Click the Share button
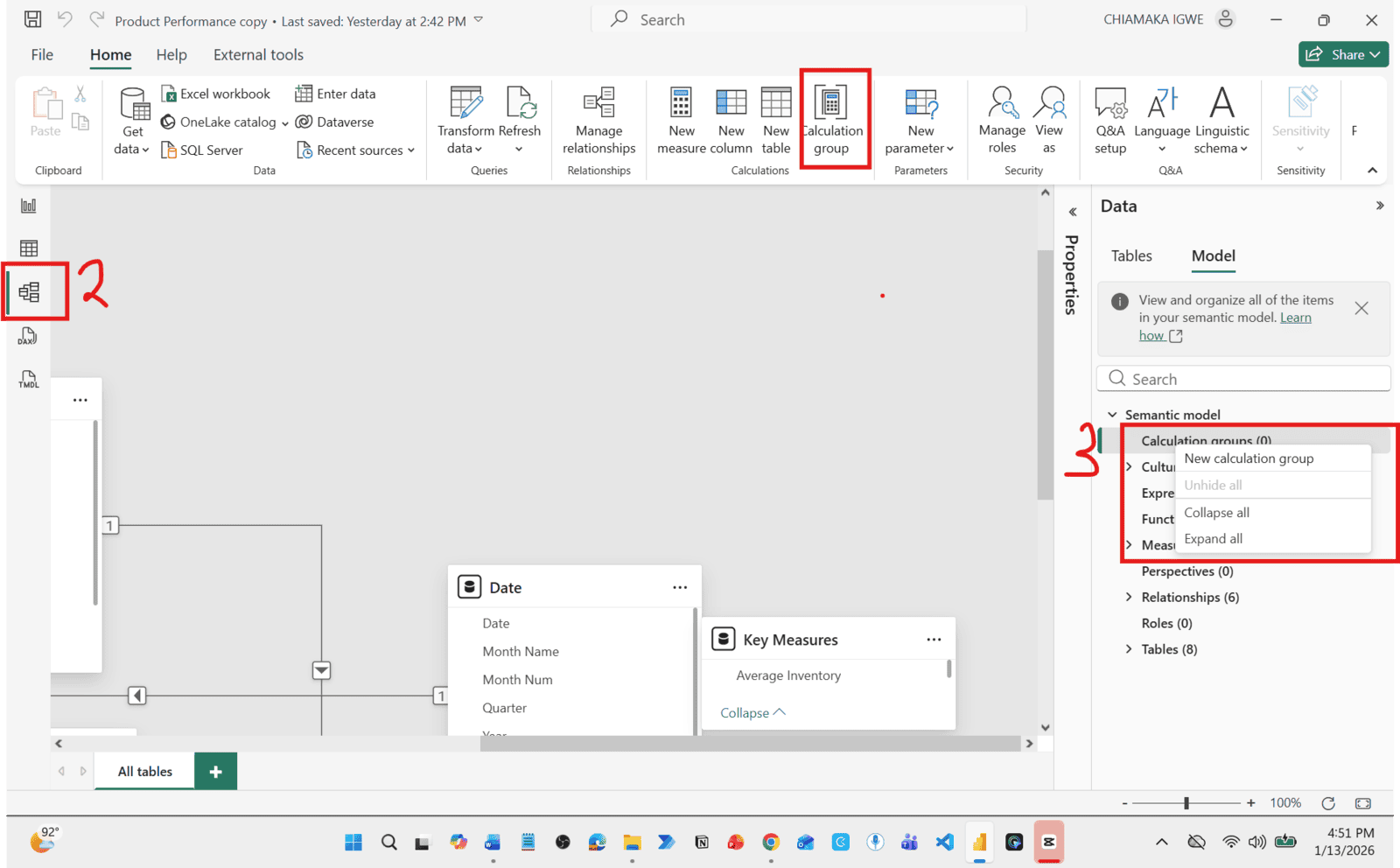1400x868 pixels. point(1343,53)
